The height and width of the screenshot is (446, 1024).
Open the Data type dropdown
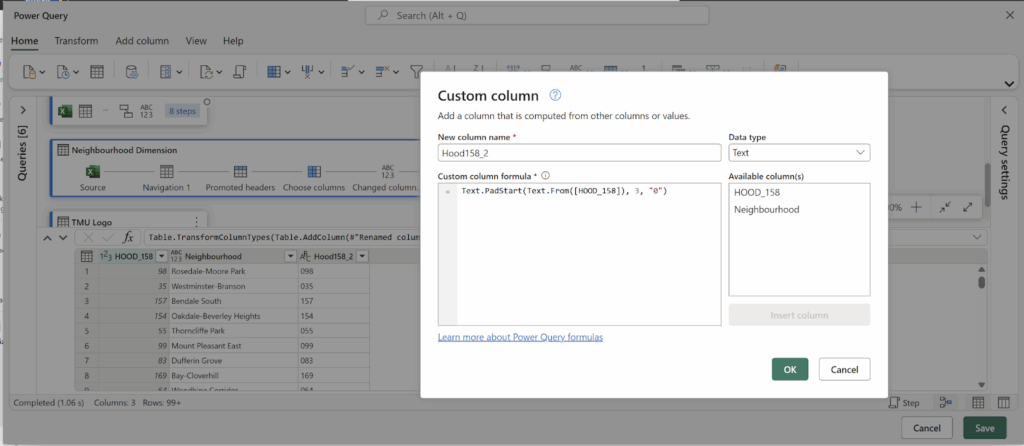[799, 153]
